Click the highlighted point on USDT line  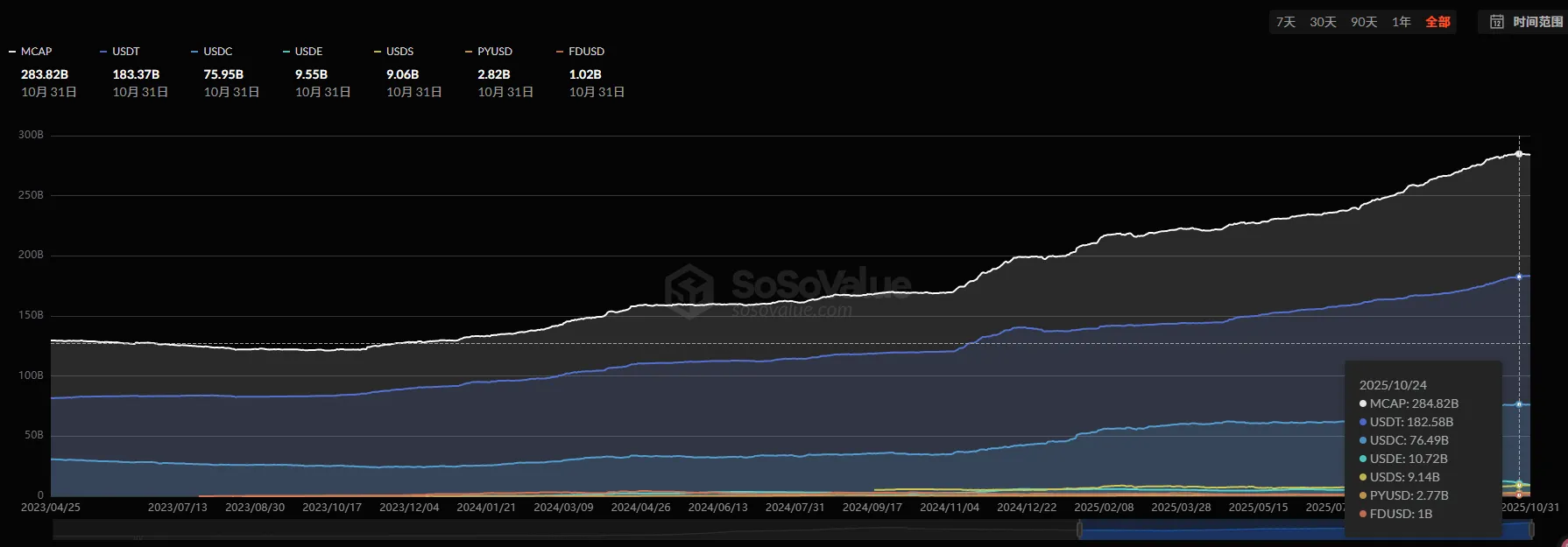(x=1519, y=277)
